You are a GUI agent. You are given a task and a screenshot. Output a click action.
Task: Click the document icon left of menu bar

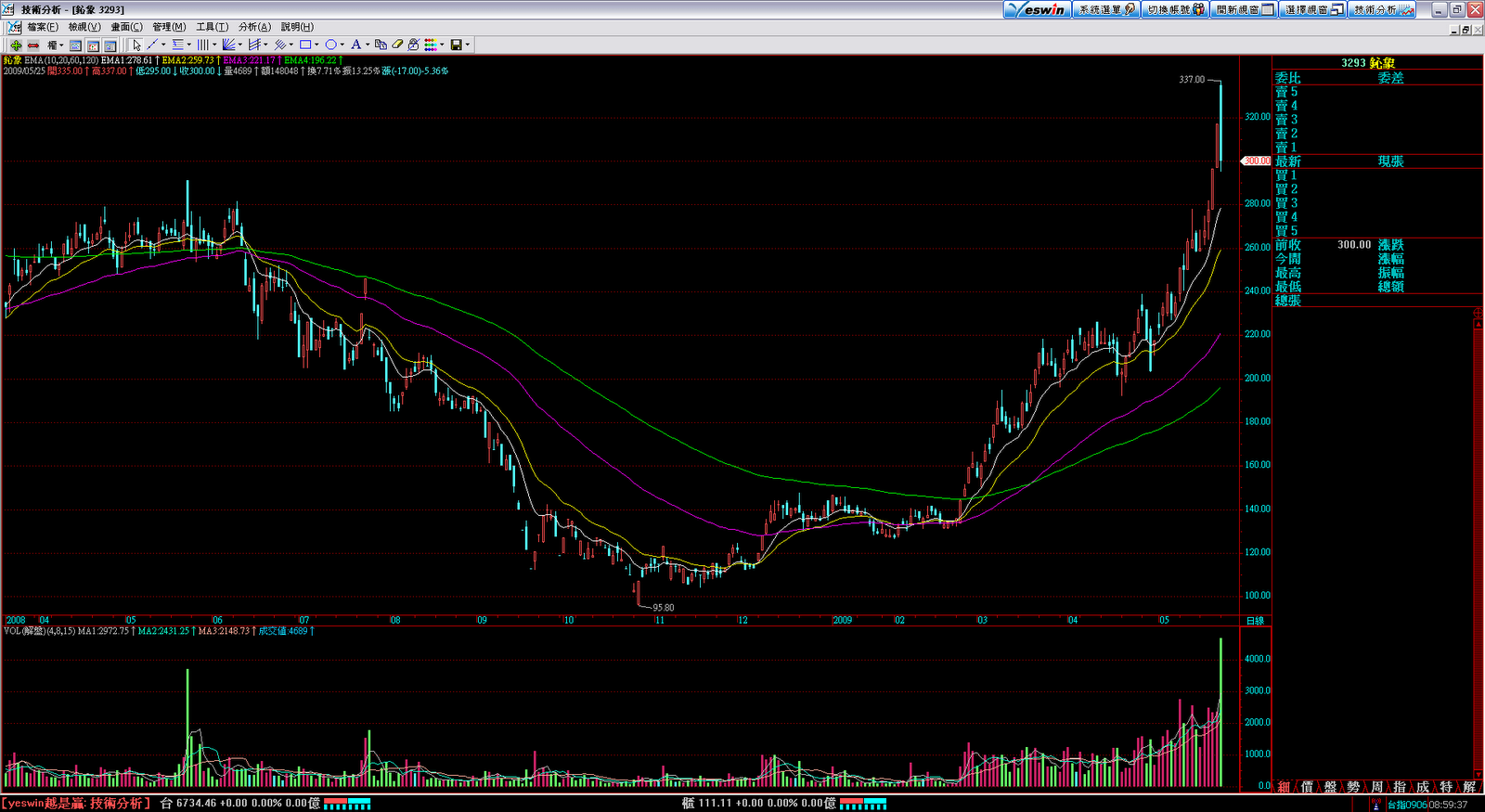pyautogui.click(x=14, y=27)
